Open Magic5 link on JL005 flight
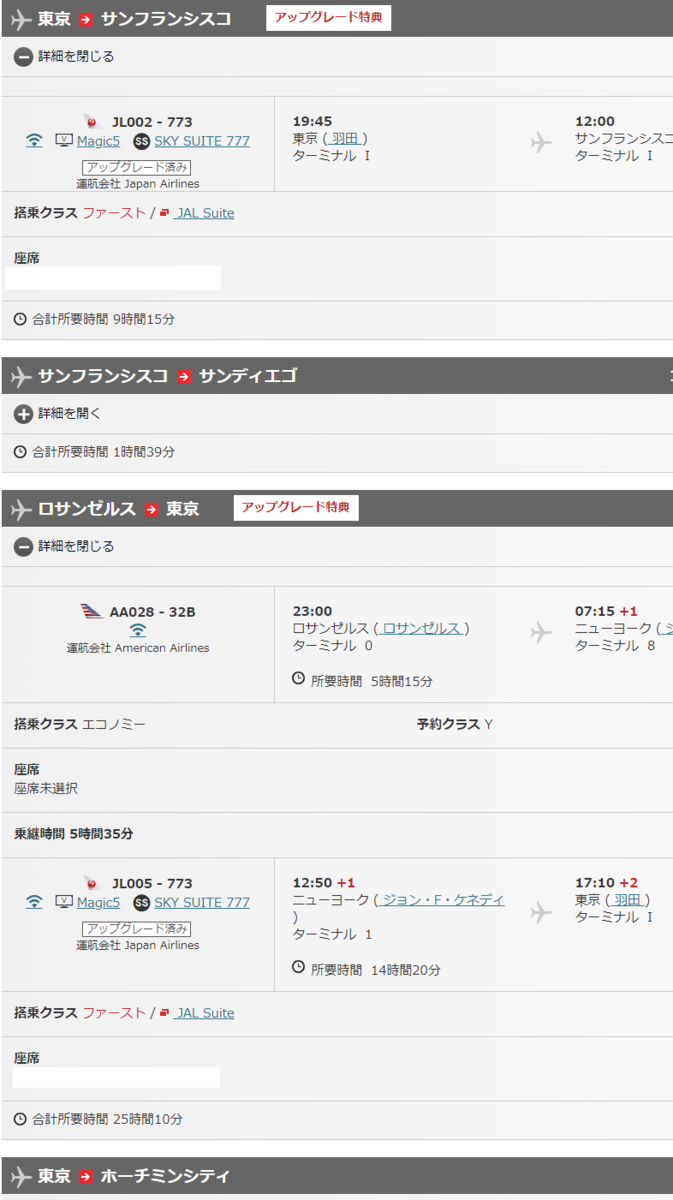The image size is (673, 1200). [x=98, y=902]
